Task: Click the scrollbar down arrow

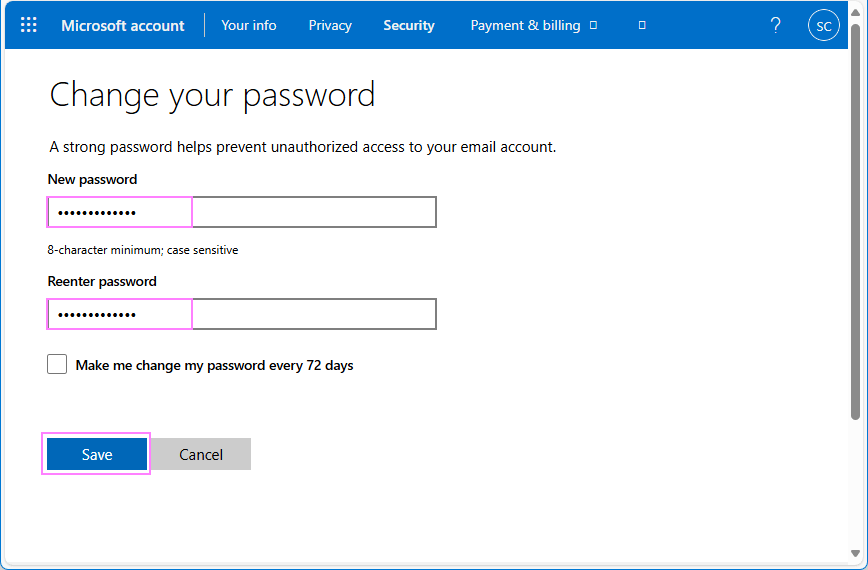Action: coord(855,553)
